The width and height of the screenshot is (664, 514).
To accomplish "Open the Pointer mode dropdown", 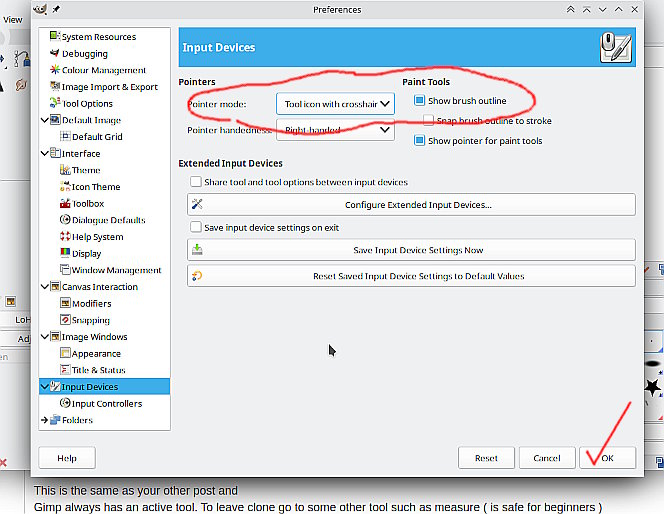I will (335, 104).
